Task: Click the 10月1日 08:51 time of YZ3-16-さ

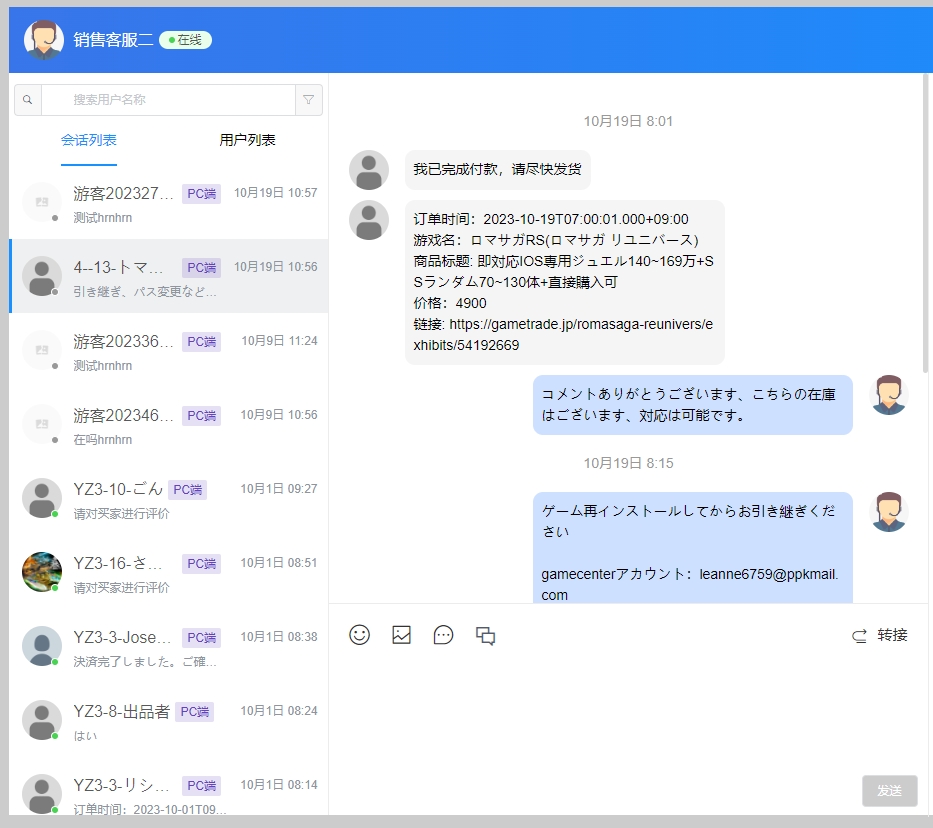Action: point(278,563)
